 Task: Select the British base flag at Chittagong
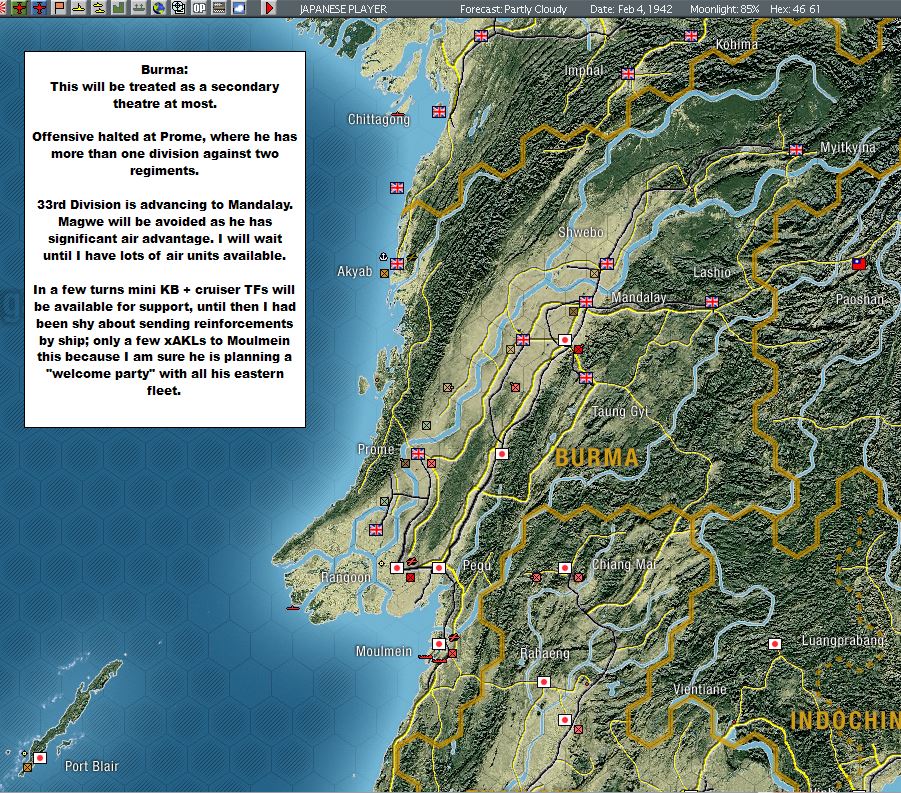coord(439,111)
